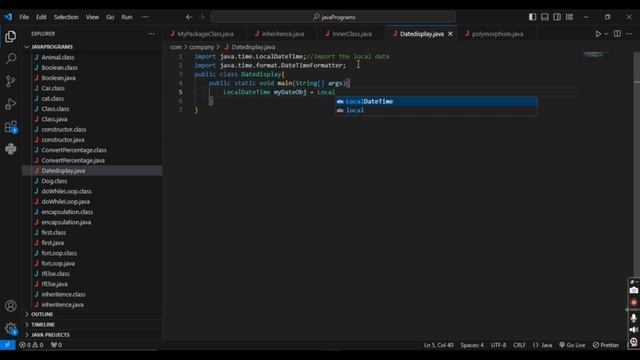Screen dimensions: 640x360
Task: Click the Ln 5, Col 40 status item
Action: [438, 345]
